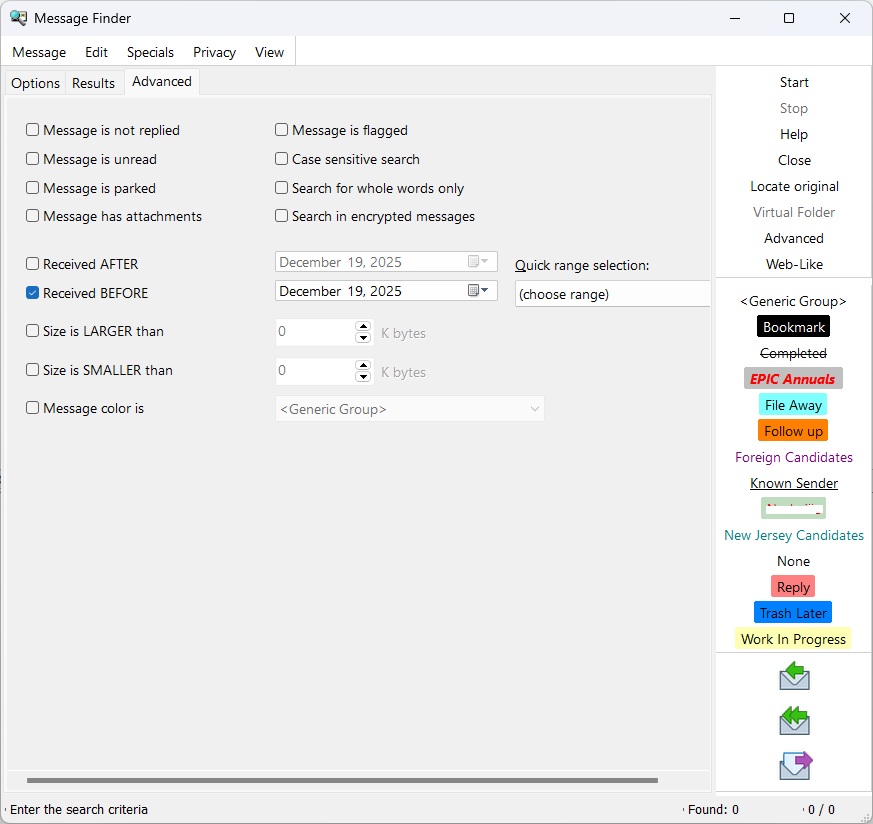This screenshot has width=873, height=824.
Task: Click the Reply envelope icon
Action: [794, 677]
